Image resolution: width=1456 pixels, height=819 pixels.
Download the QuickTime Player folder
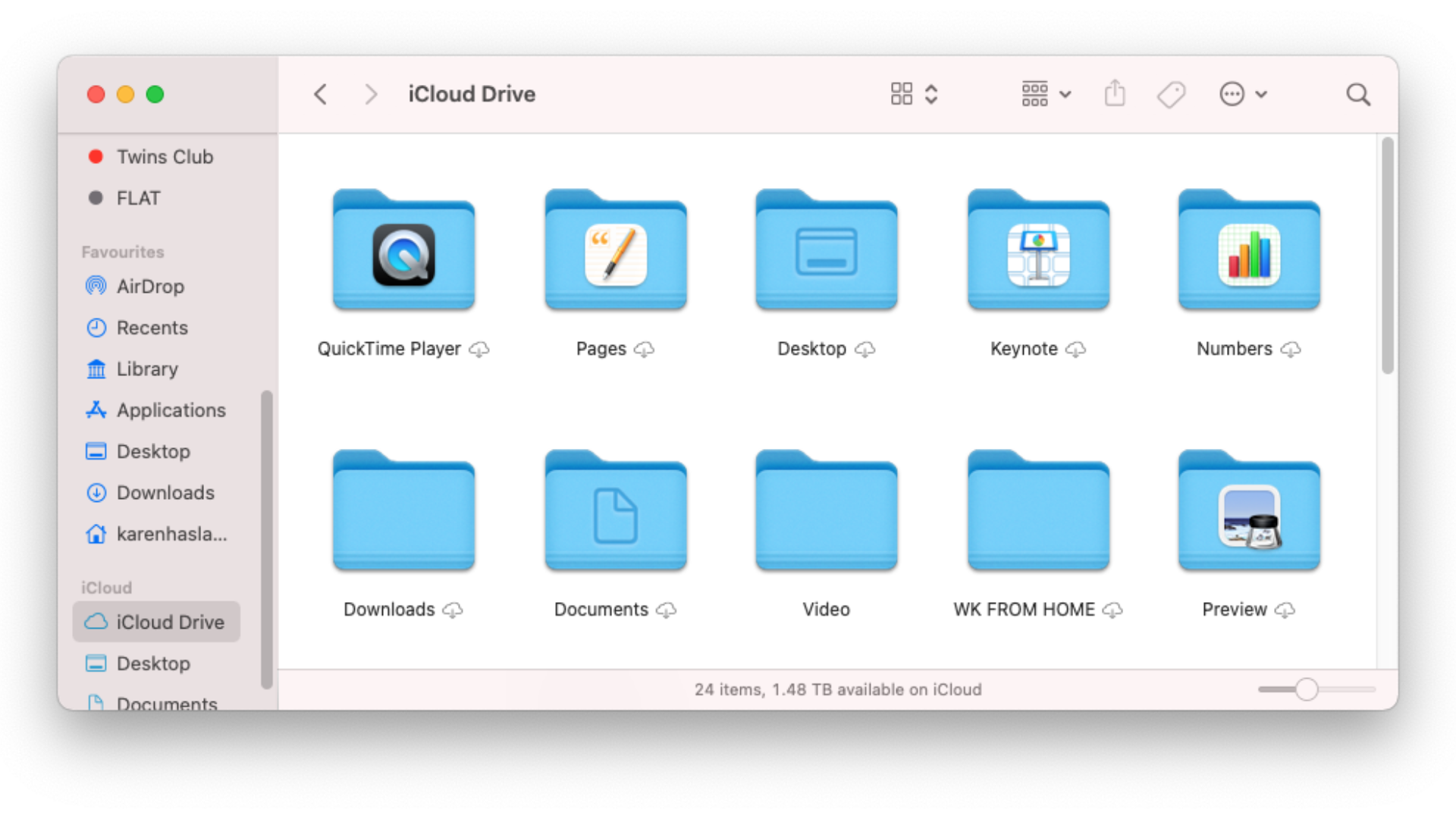click(x=479, y=350)
